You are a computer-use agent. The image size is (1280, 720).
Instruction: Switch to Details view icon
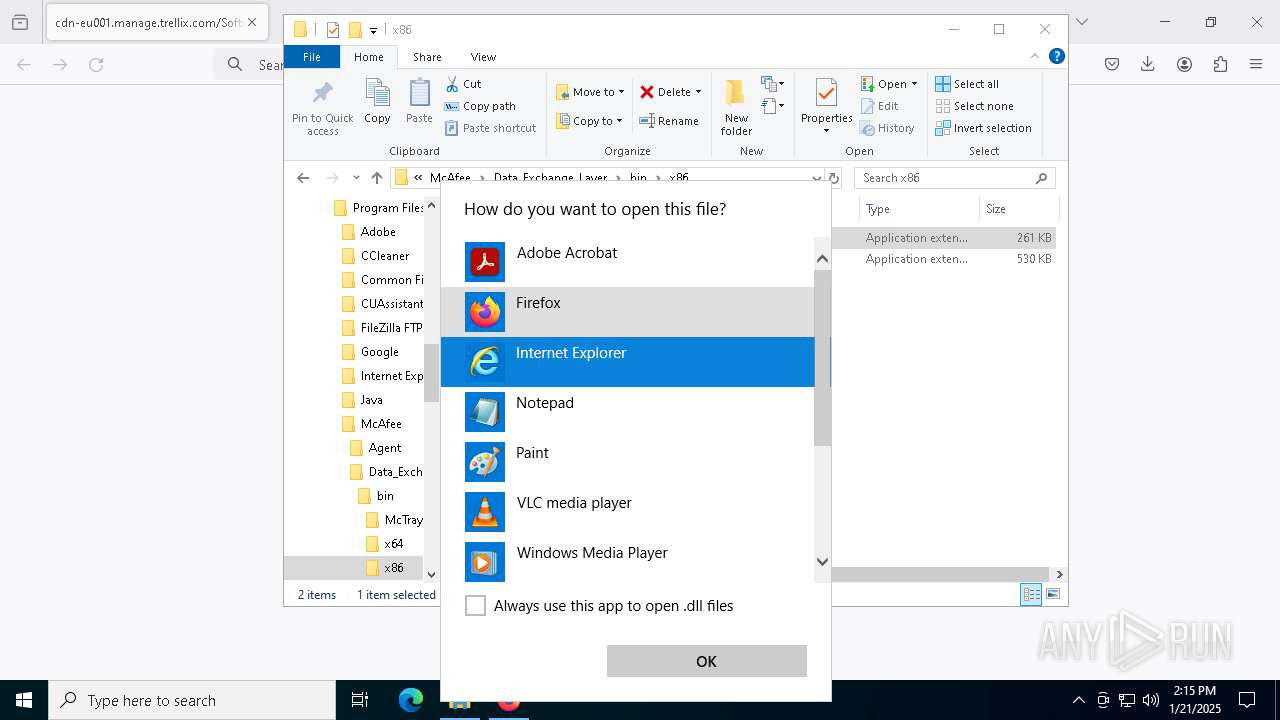[1031, 594]
